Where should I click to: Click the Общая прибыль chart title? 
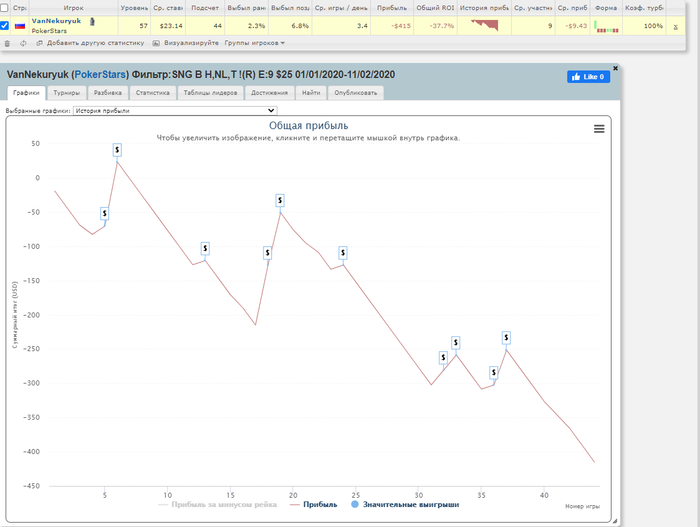click(x=308, y=125)
